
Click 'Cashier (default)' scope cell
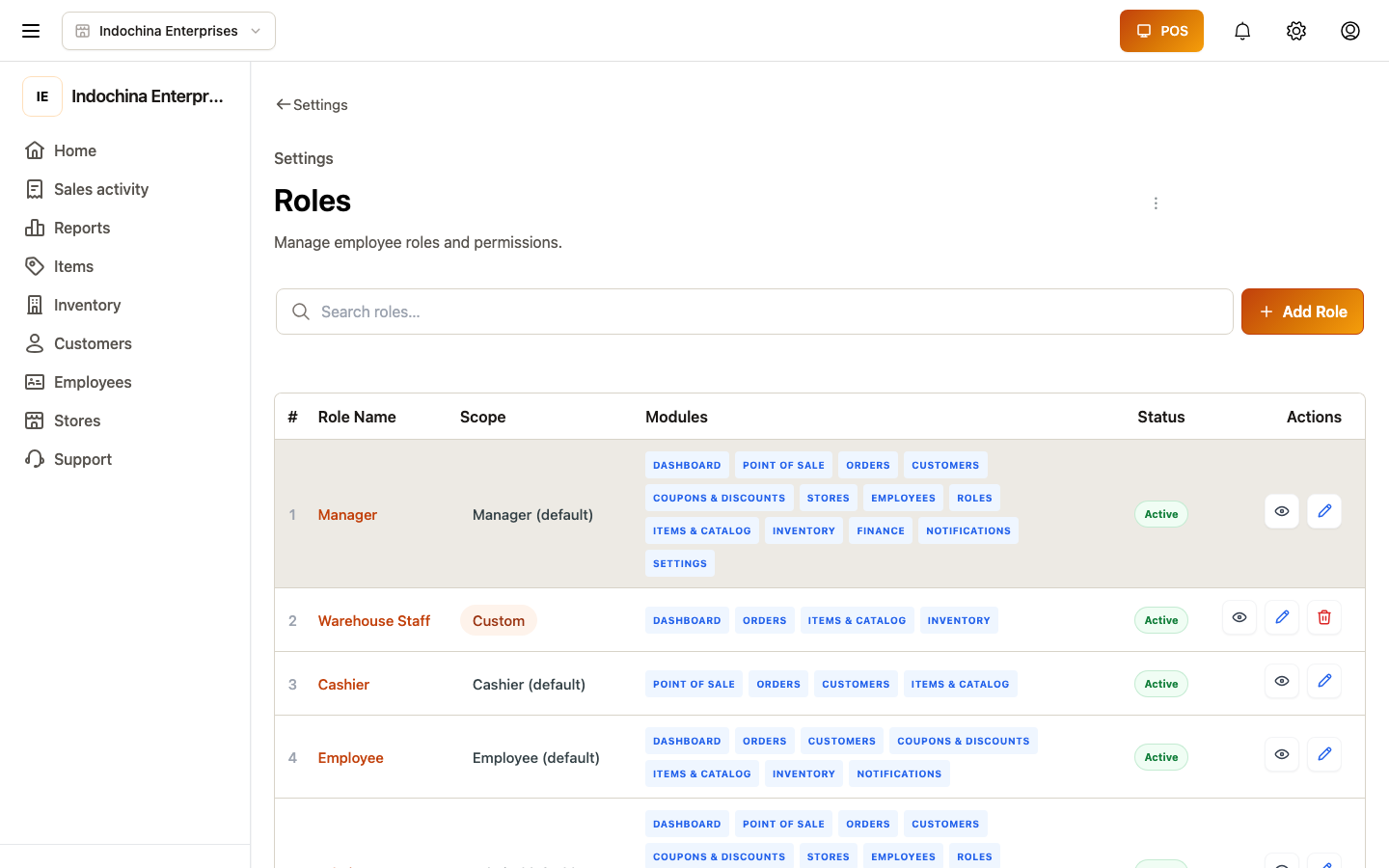click(x=529, y=685)
